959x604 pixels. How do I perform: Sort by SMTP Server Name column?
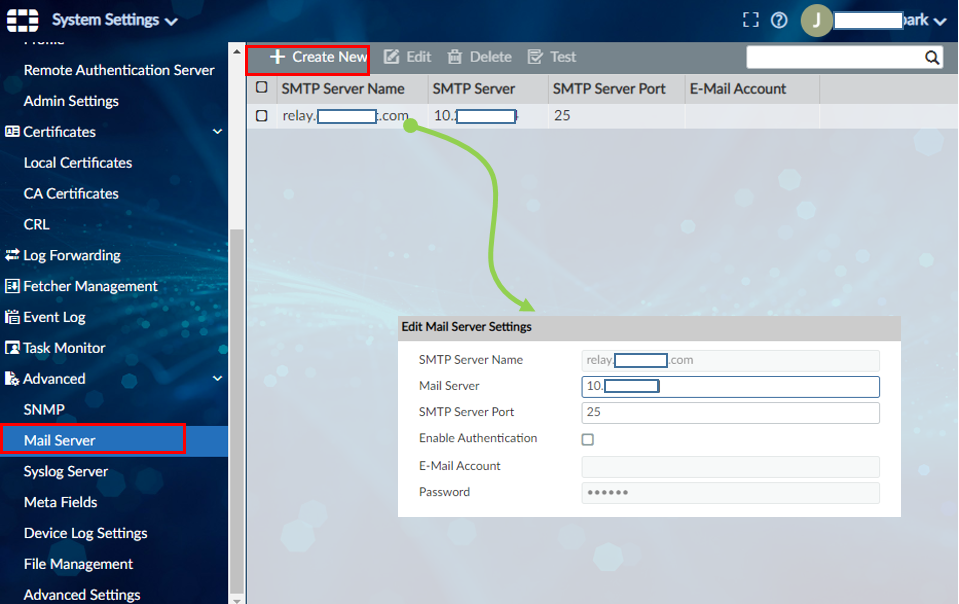point(343,89)
